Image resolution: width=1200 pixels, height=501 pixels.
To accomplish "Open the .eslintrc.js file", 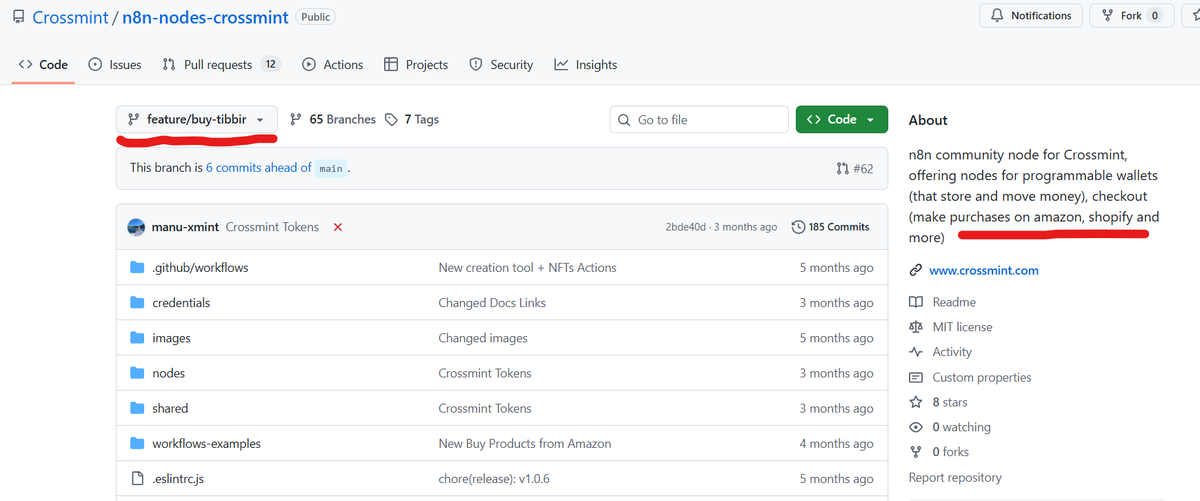I will pos(179,478).
